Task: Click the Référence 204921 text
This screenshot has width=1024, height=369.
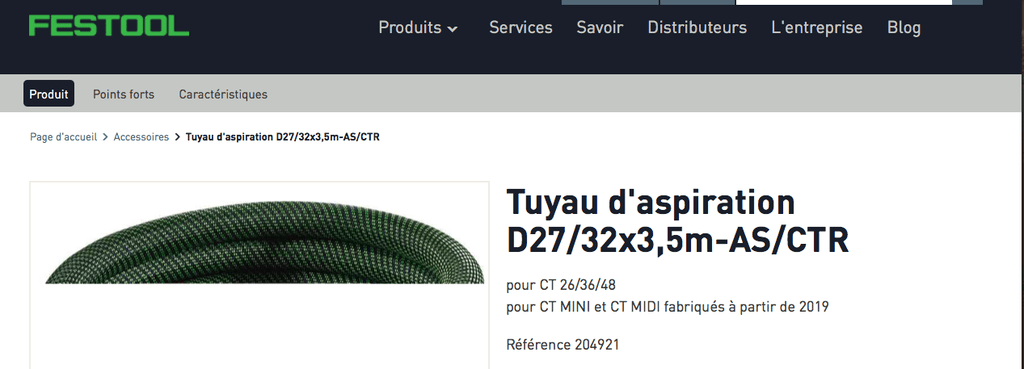Action: pos(562,344)
